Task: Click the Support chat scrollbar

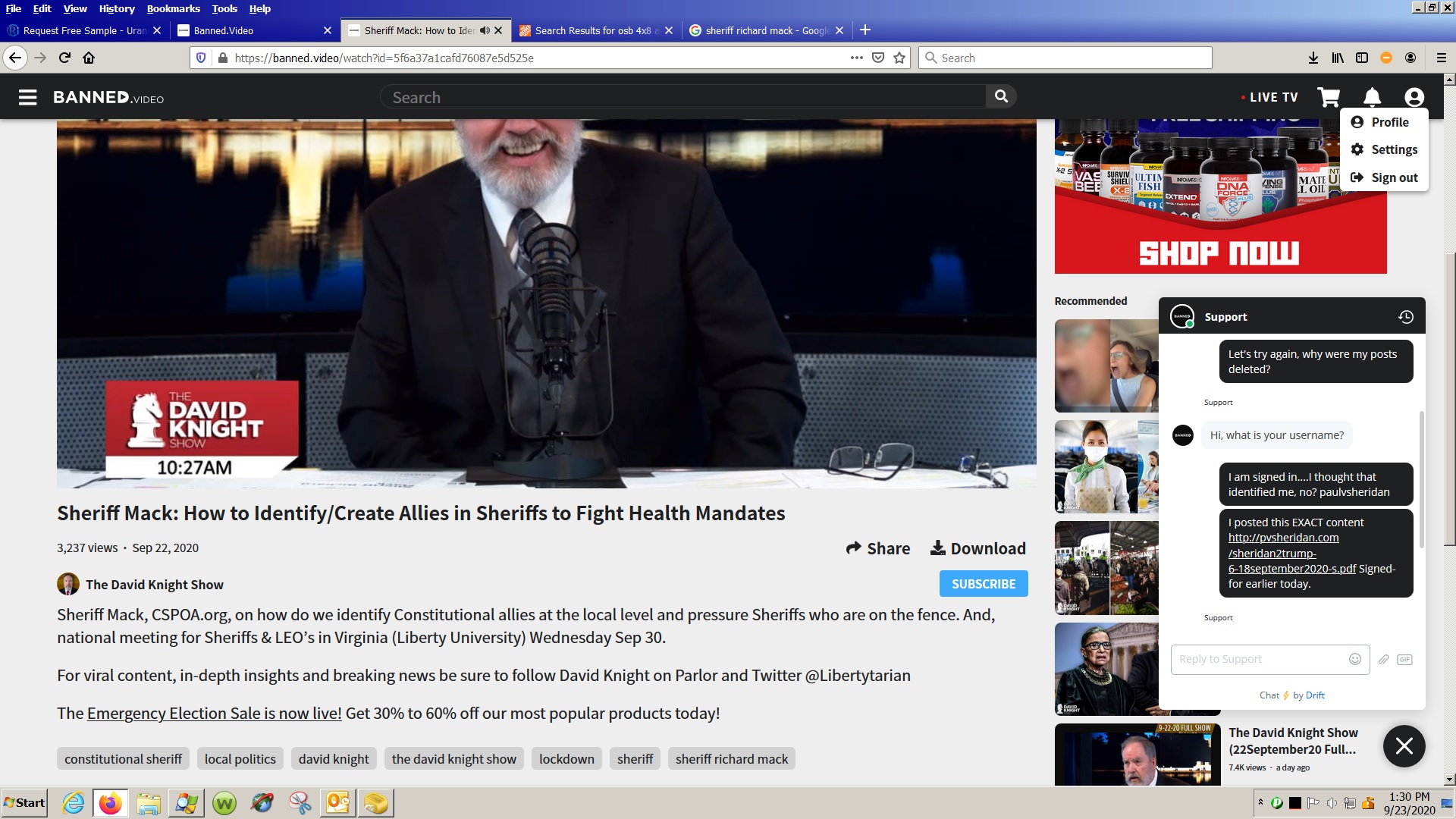Action: (x=1421, y=479)
